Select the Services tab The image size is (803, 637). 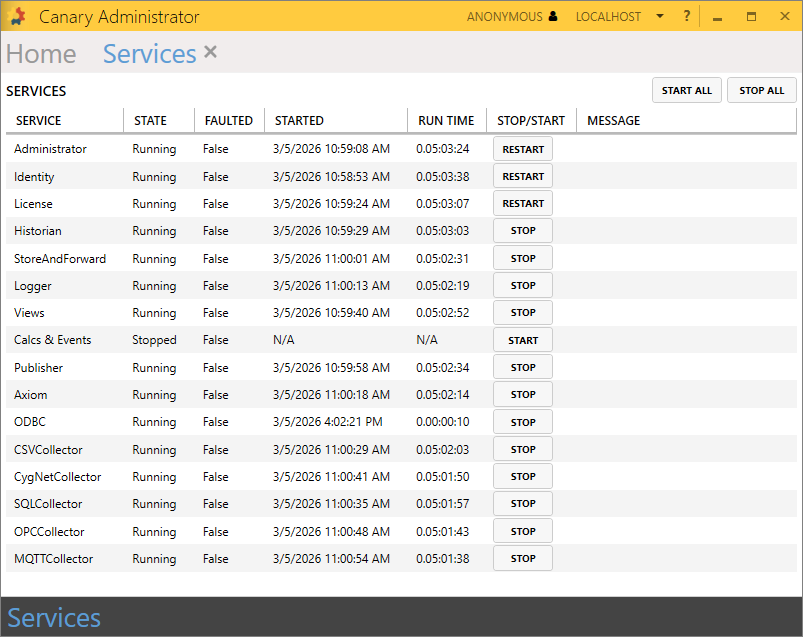coord(149,54)
